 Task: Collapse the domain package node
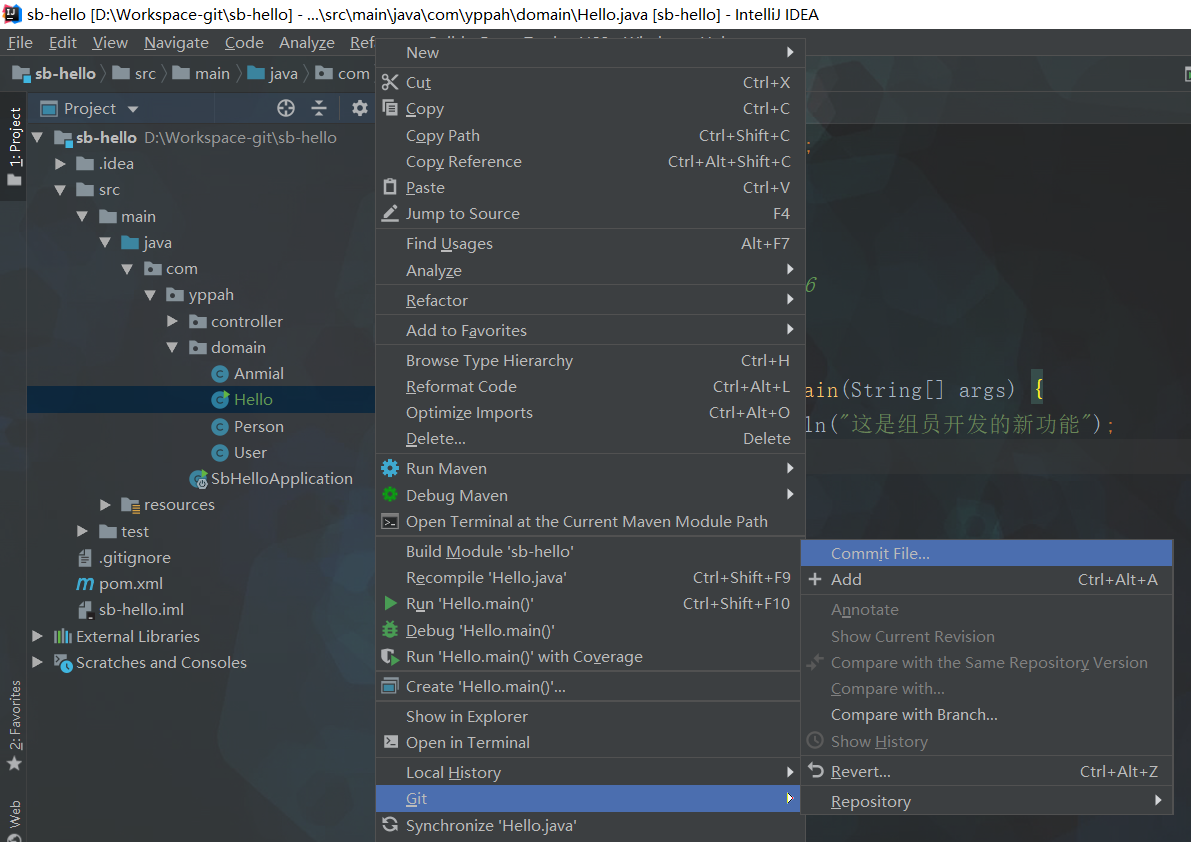[x=172, y=347]
